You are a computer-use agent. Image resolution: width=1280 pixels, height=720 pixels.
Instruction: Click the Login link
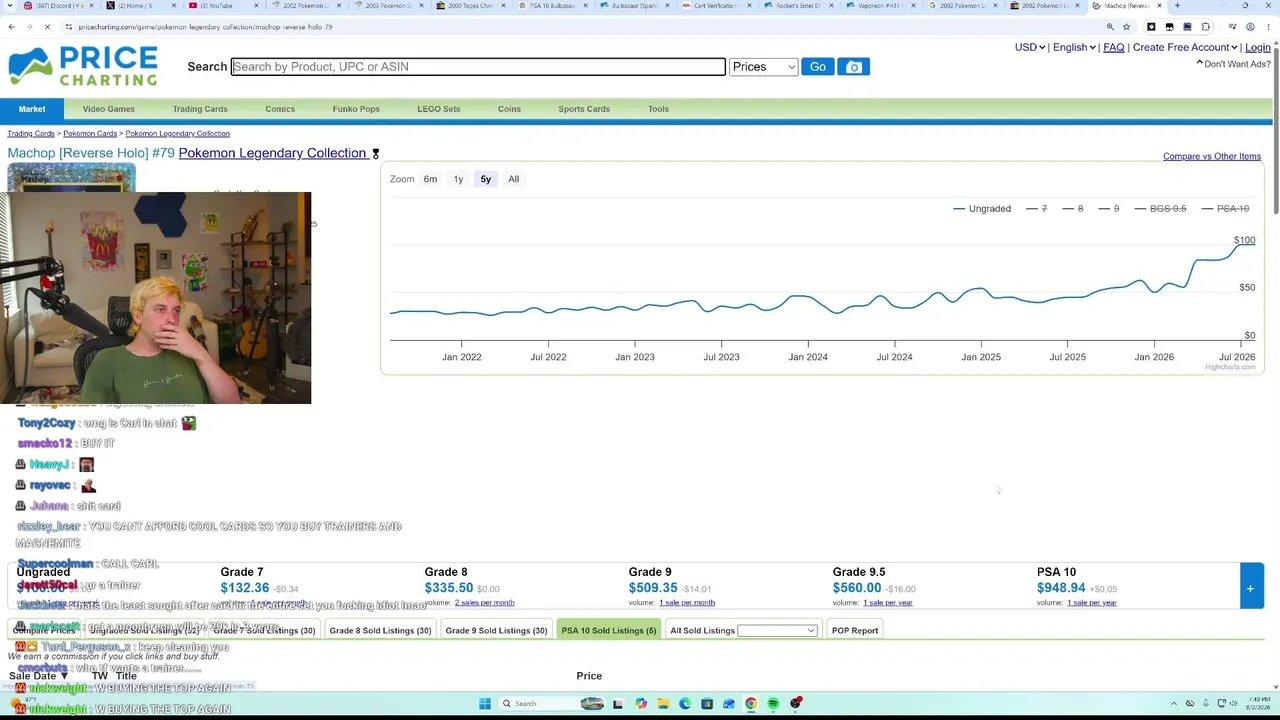(x=1258, y=47)
